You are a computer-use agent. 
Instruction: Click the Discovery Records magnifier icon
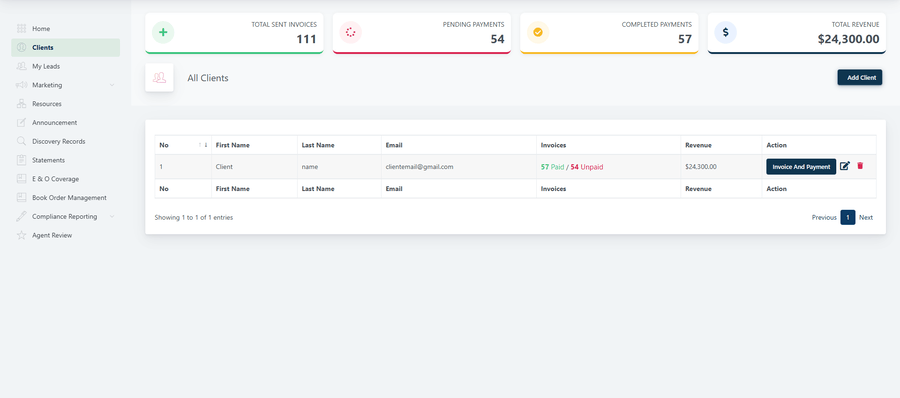coord(21,141)
